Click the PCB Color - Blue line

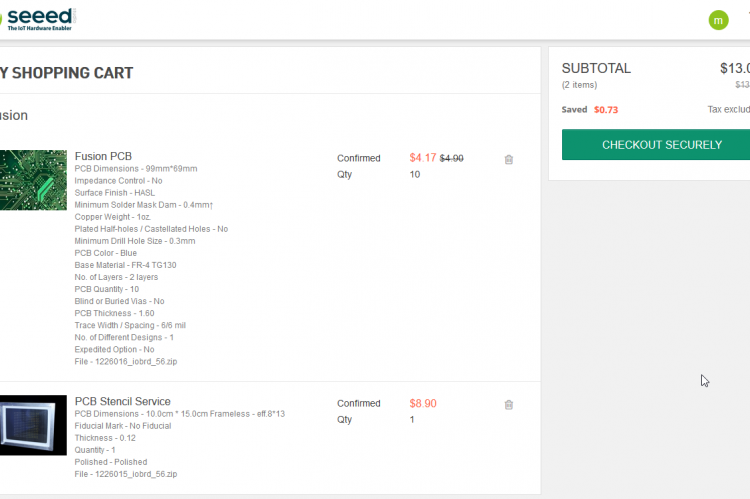point(106,253)
